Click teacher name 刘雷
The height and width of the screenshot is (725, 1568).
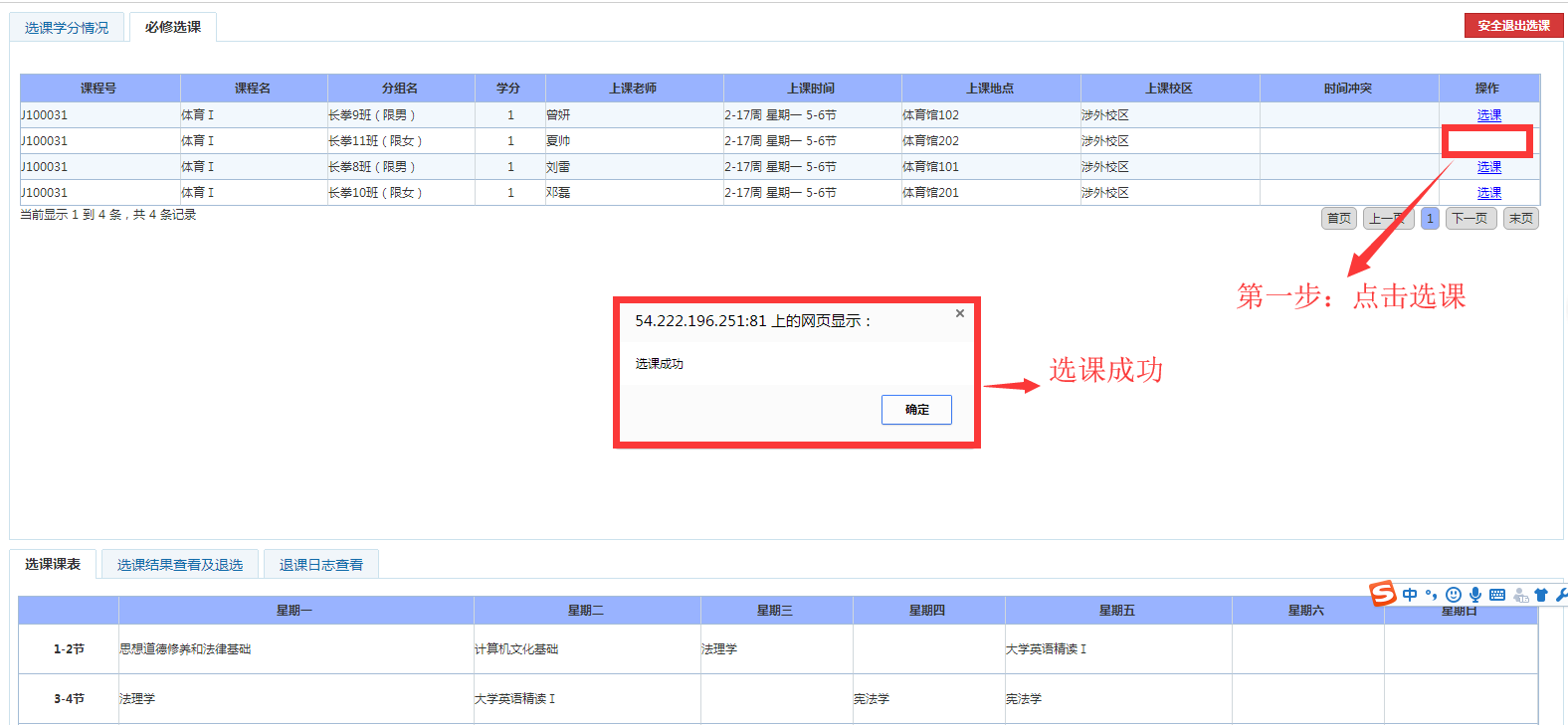point(558,167)
